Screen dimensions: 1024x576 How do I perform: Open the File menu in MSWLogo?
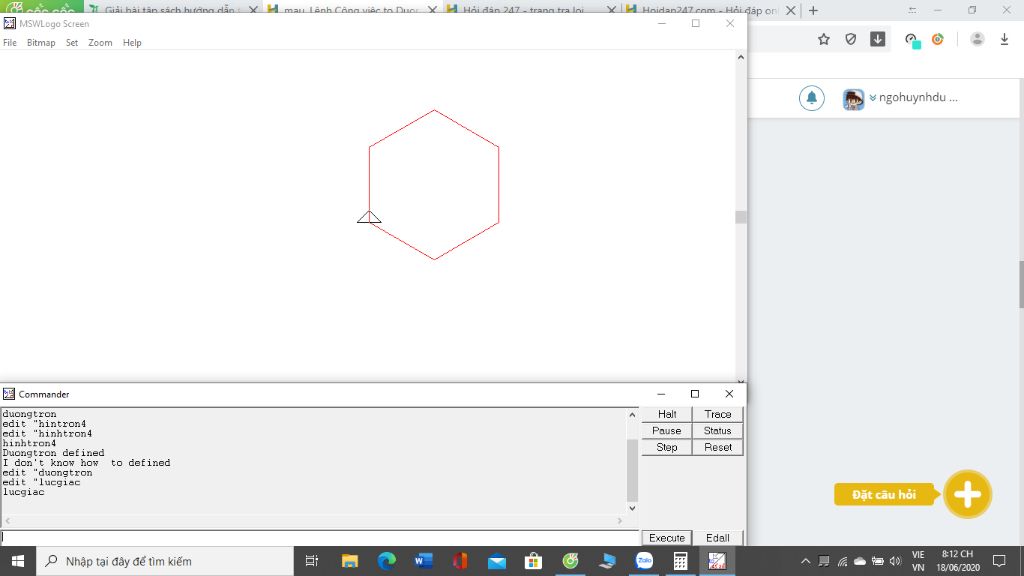pos(10,42)
